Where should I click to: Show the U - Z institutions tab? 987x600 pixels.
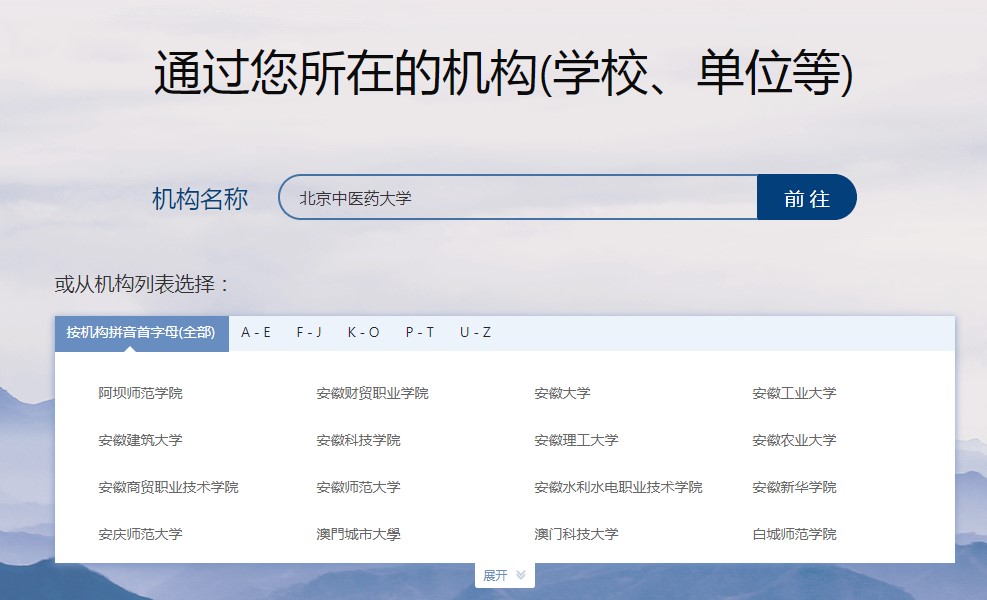click(476, 333)
